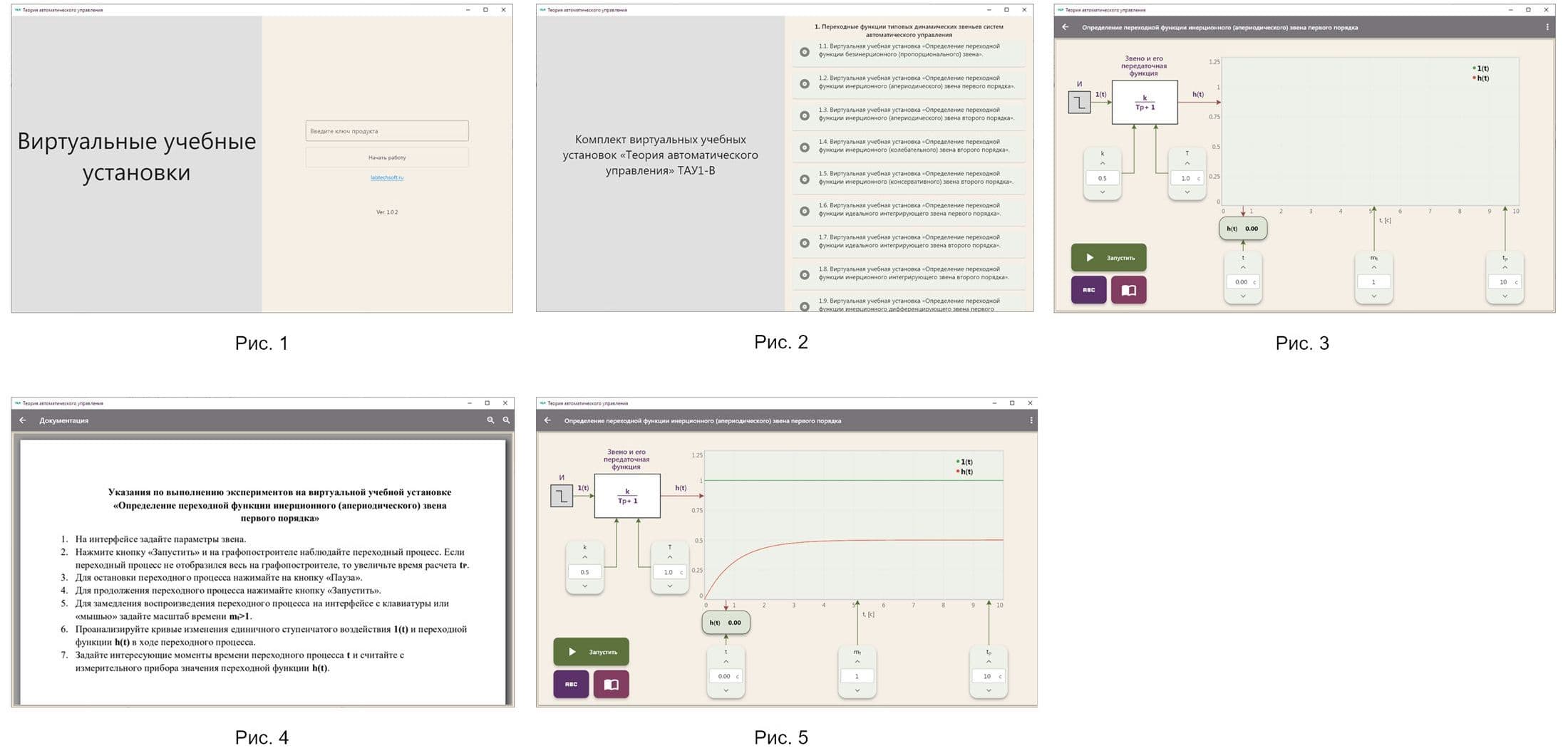Click the step signal block И in Рис. 5

pyautogui.click(x=562, y=496)
